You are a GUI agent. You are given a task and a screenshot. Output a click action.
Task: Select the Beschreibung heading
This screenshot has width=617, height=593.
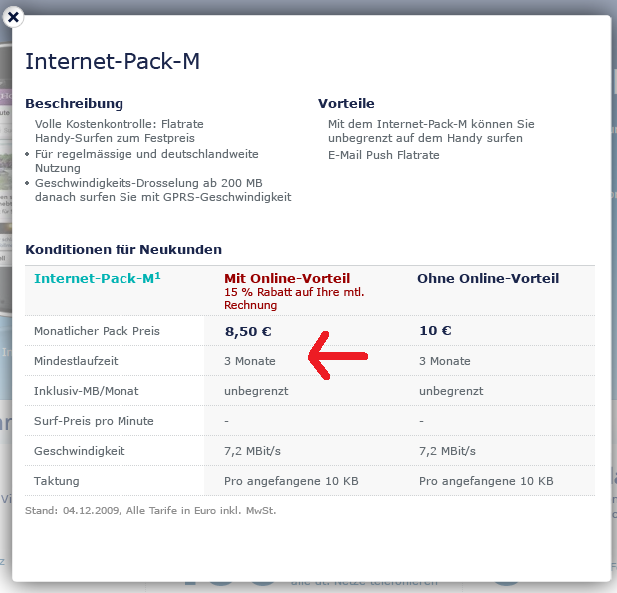(73, 104)
